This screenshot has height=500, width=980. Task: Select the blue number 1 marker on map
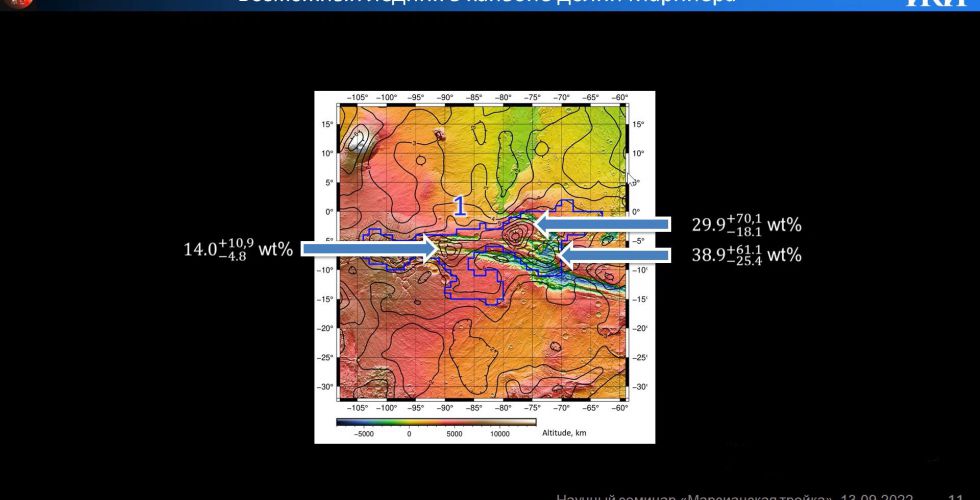coord(459,207)
